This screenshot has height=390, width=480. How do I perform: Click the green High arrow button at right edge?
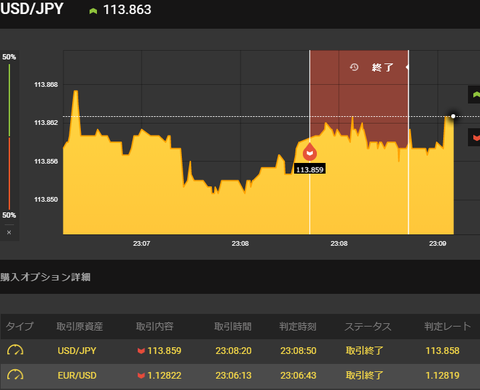click(x=474, y=95)
